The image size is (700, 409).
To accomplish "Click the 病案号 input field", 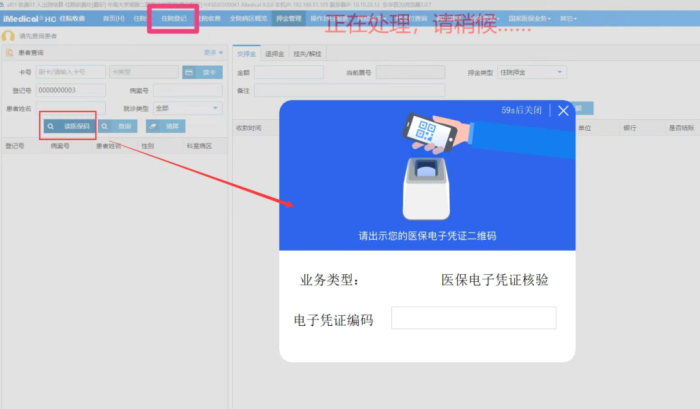I will (188, 91).
